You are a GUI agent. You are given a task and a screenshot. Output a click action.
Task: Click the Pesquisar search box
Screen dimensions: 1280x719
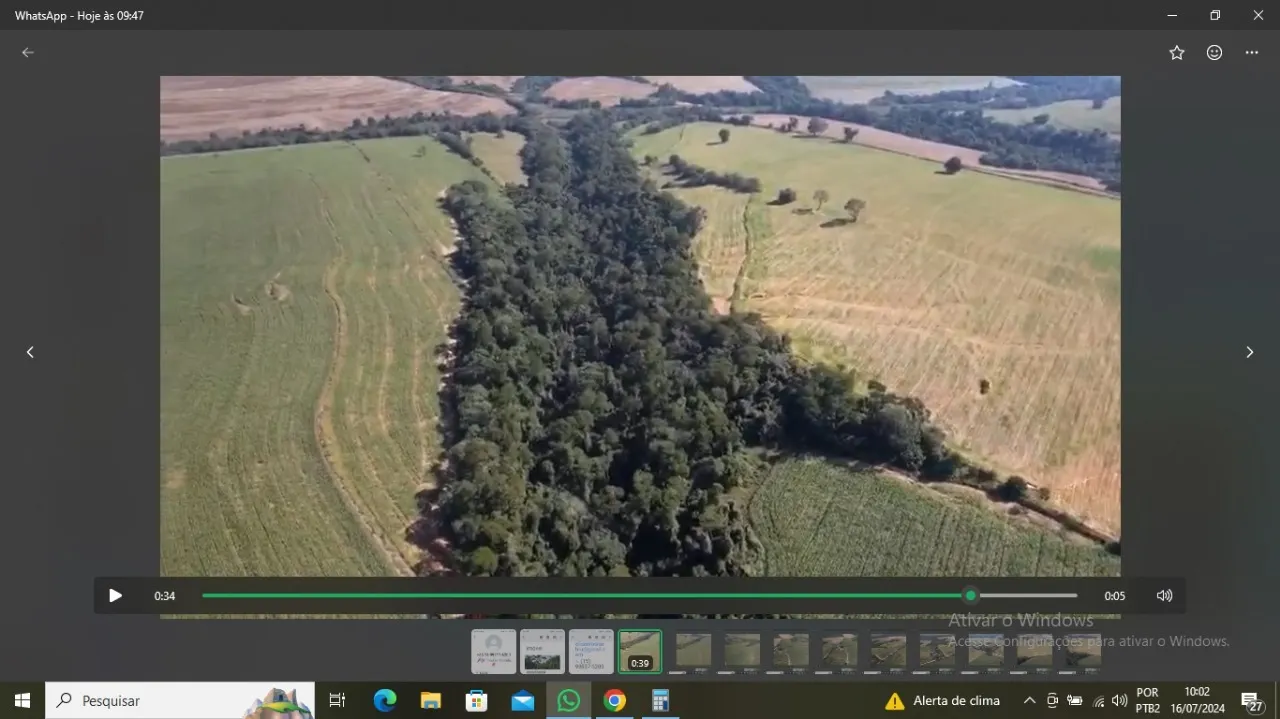tap(180, 701)
